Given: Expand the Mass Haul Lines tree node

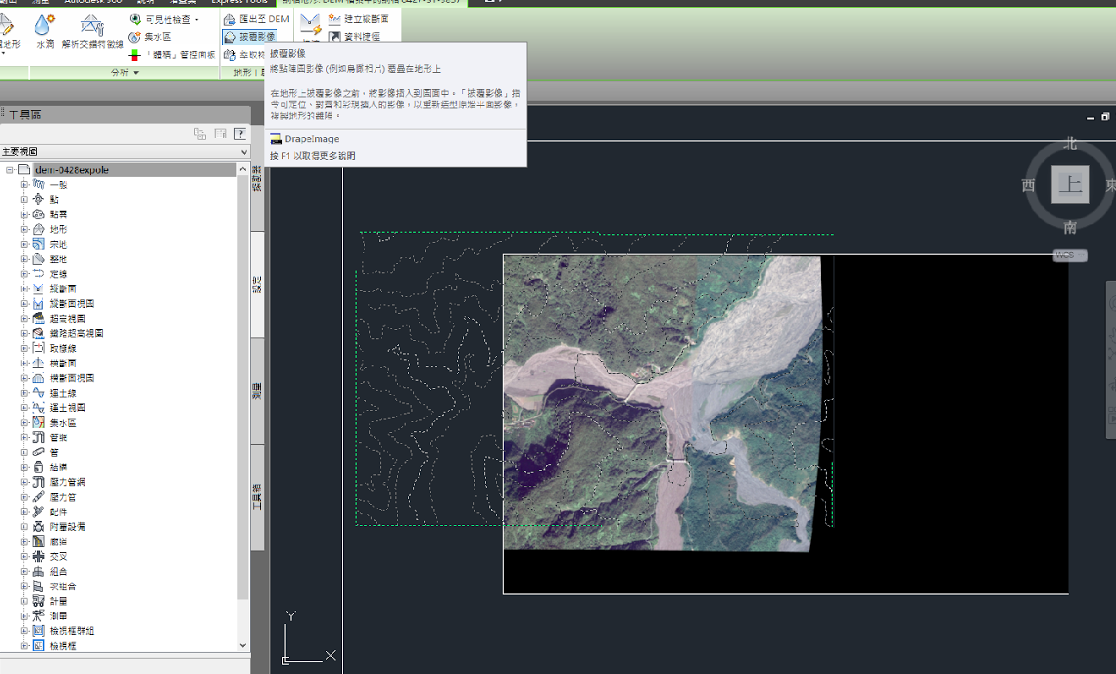Looking at the screenshot, I should [x=24, y=393].
